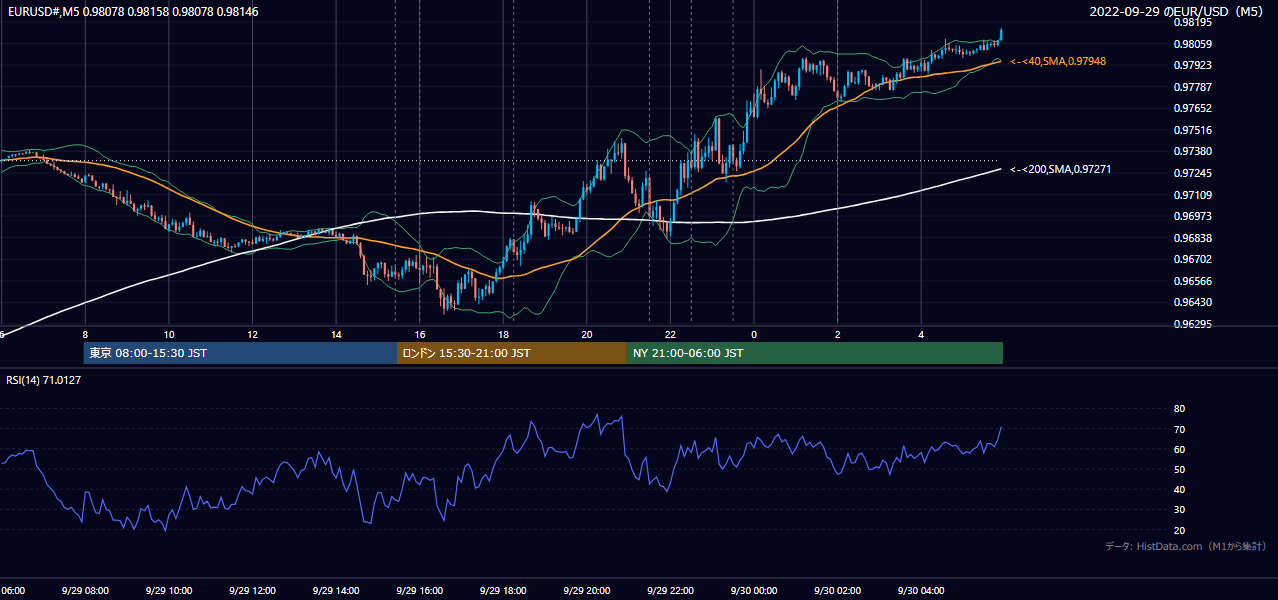
Task: Click the bottom date label 9/30 02:00
Action: (837, 590)
